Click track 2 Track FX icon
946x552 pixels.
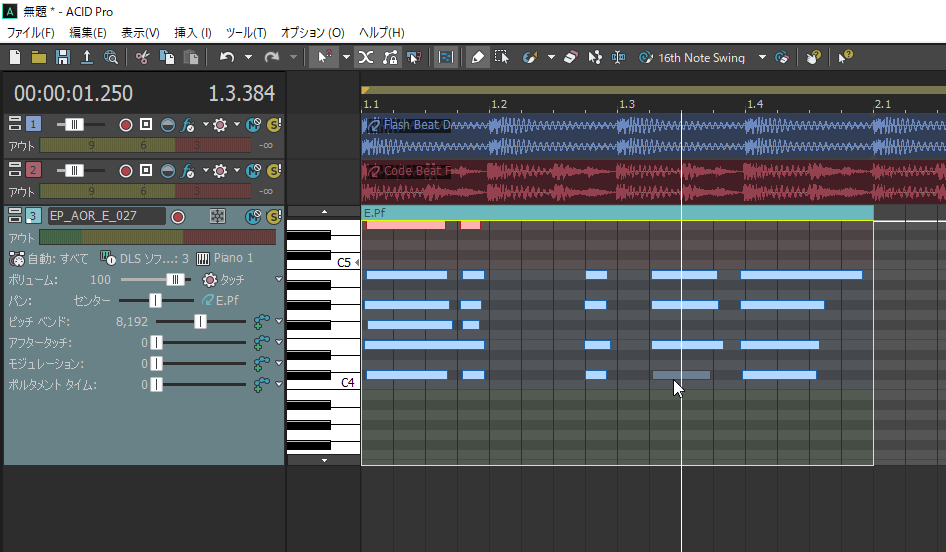click(188, 171)
